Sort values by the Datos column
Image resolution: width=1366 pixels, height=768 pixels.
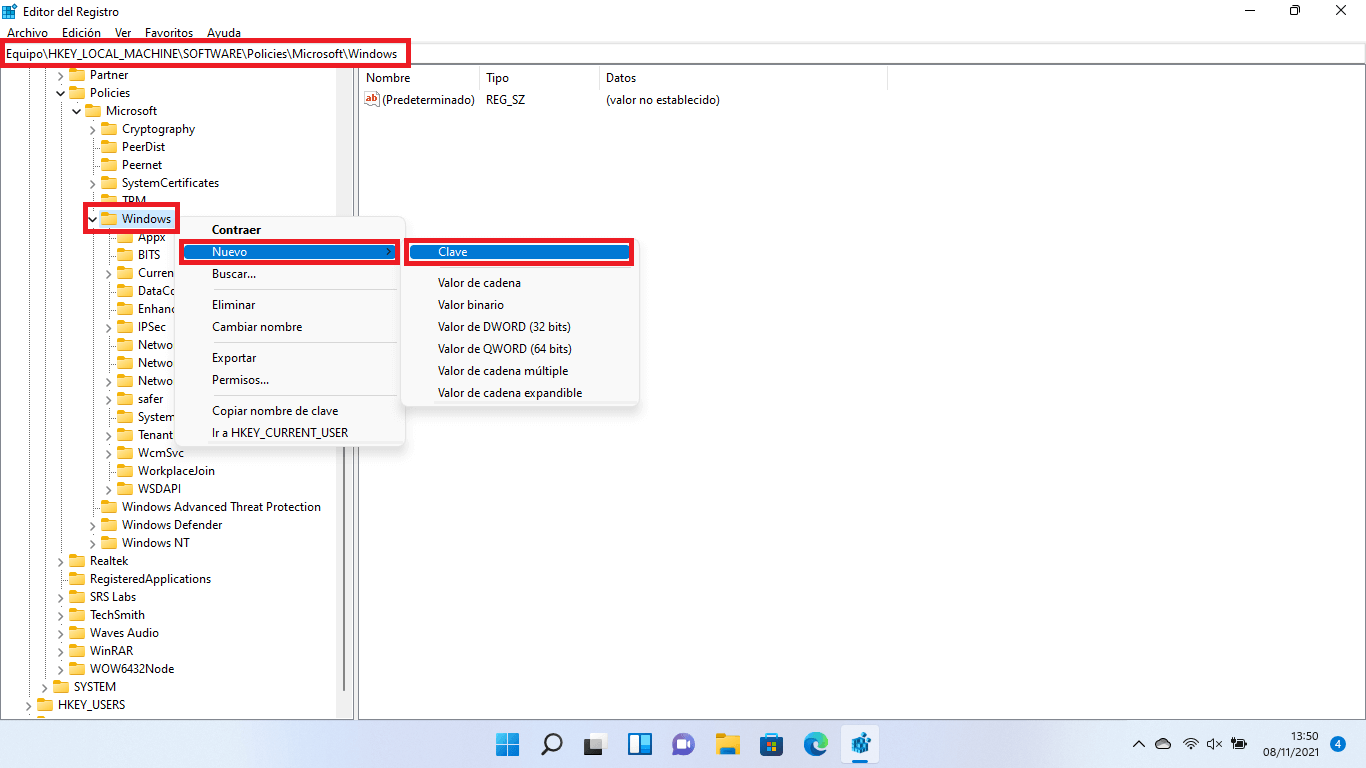[743, 78]
